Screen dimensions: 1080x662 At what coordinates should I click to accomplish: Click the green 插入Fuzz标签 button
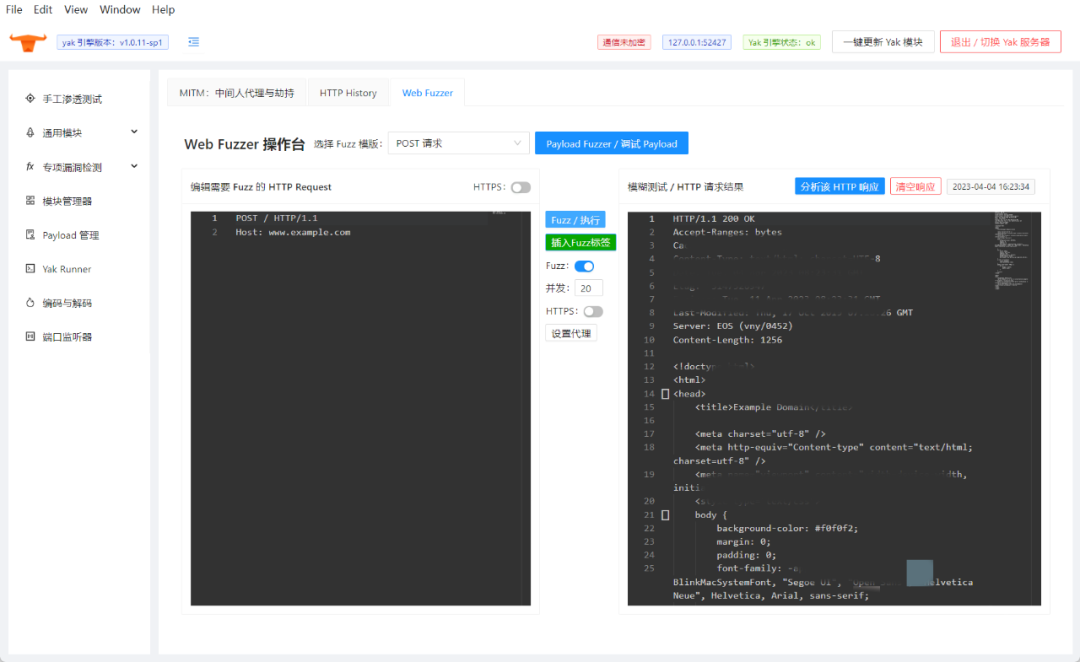(x=581, y=242)
